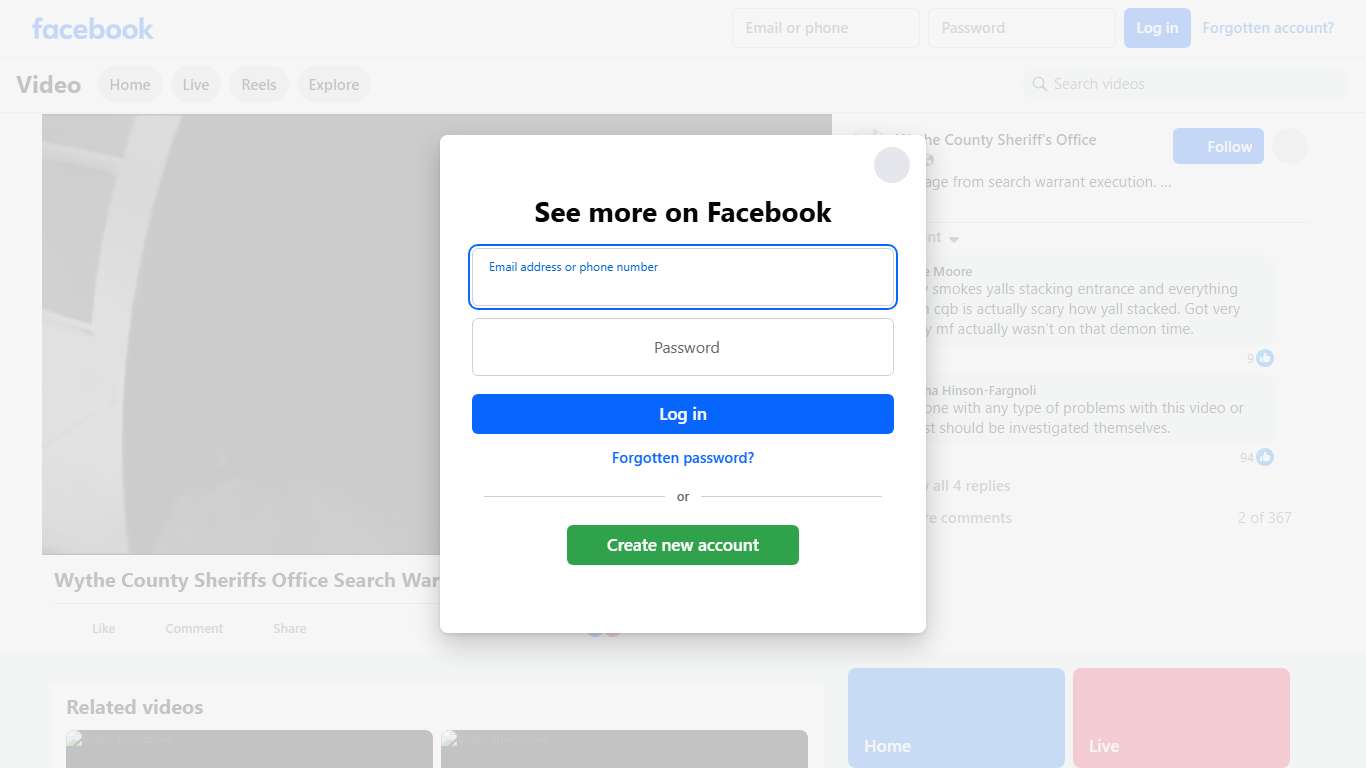The width and height of the screenshot is (1366, 768).
Task: Click Create new account button
Action: [683, 545]
